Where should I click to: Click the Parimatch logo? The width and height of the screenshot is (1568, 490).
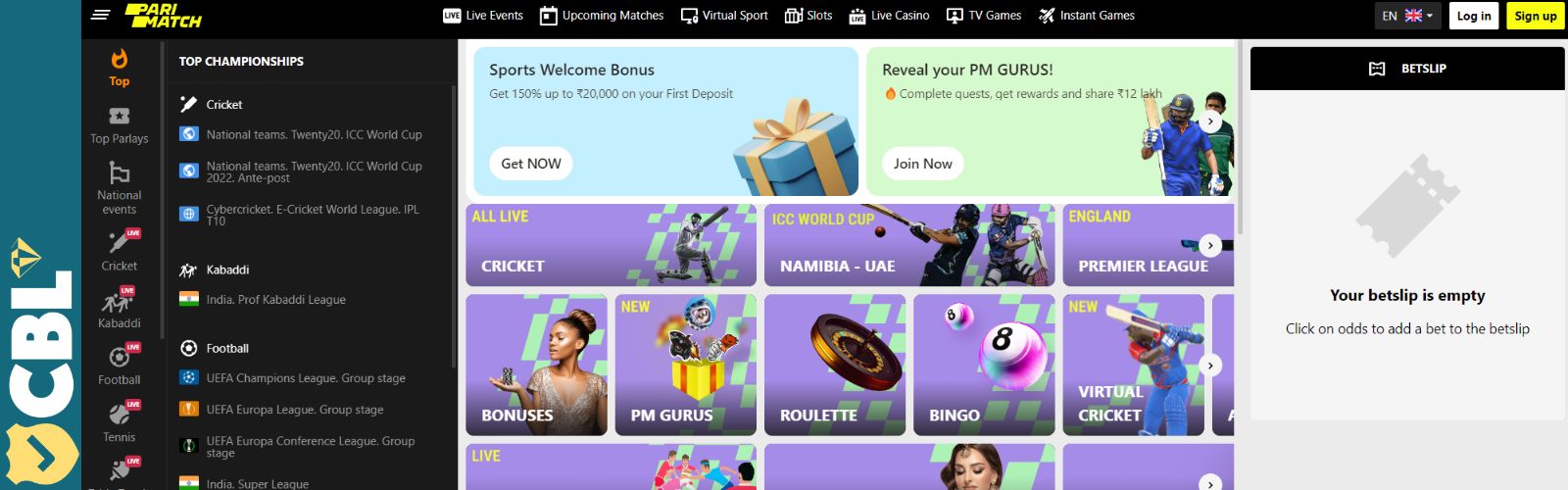pos(163,15)
